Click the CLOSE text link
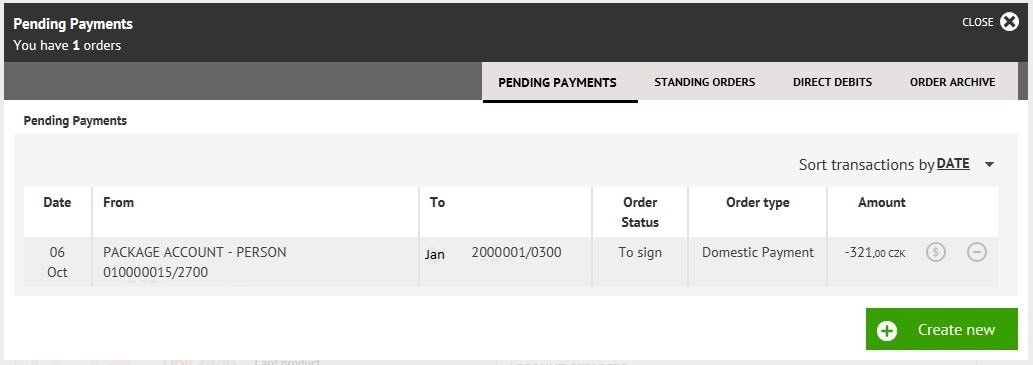Viewport: 1033px width, 365px height. point(978,22)
